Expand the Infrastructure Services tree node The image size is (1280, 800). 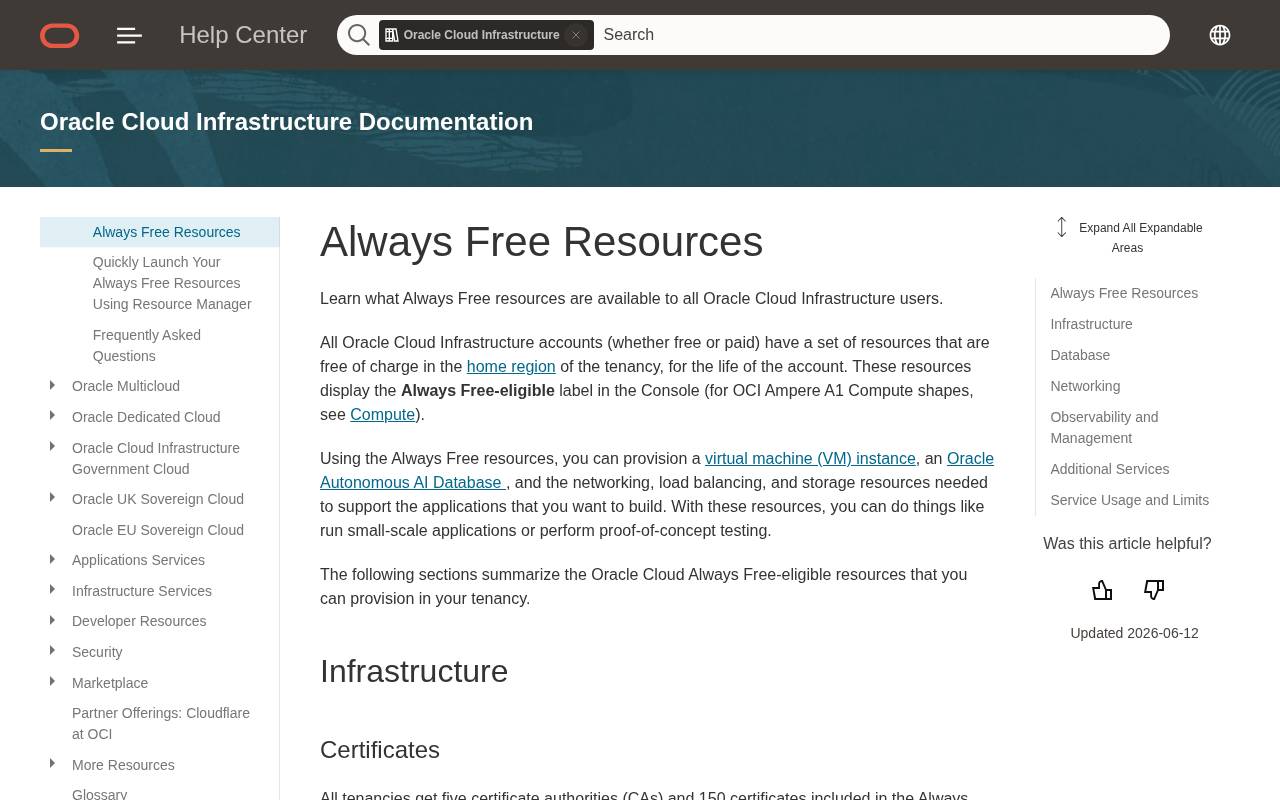(52, 590)
